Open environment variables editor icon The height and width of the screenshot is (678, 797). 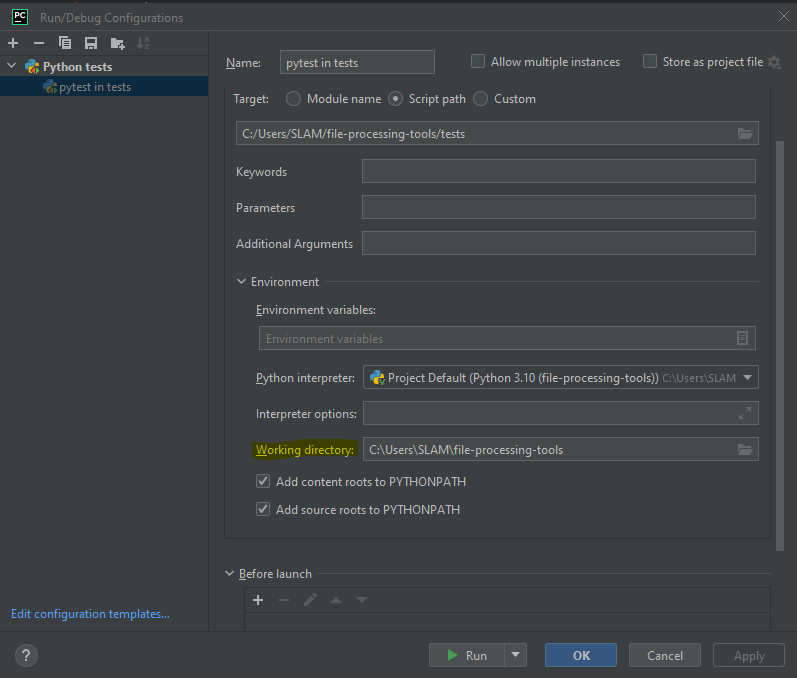[x=742, y=338]
